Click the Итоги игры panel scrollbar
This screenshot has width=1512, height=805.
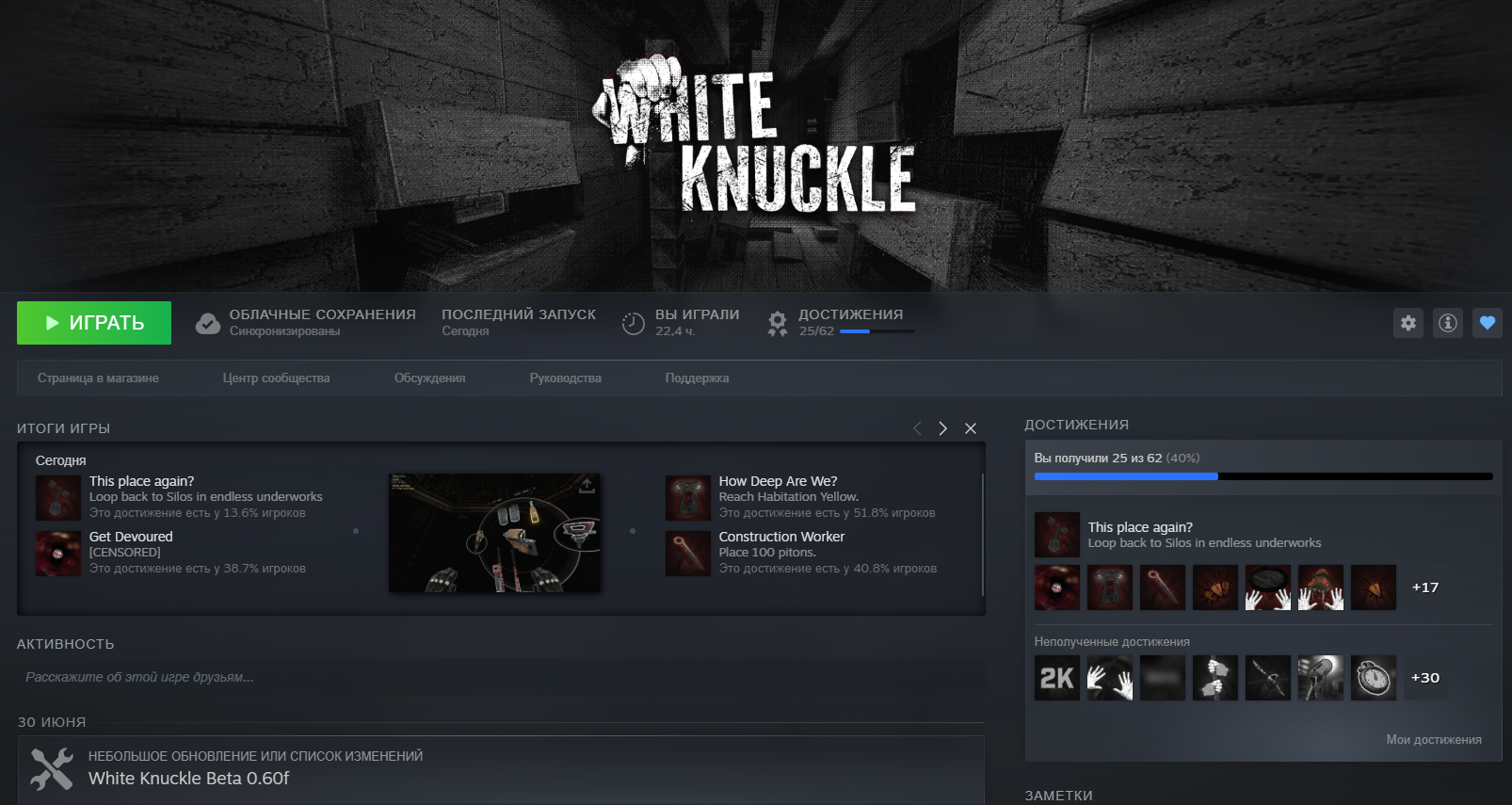982,534
